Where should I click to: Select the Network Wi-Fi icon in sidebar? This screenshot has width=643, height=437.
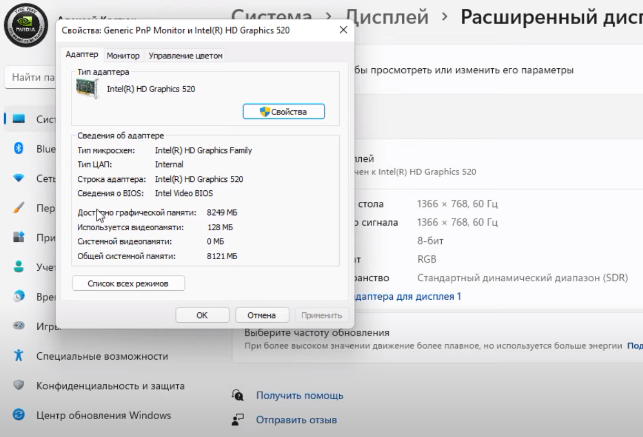[x=18, y=178]
